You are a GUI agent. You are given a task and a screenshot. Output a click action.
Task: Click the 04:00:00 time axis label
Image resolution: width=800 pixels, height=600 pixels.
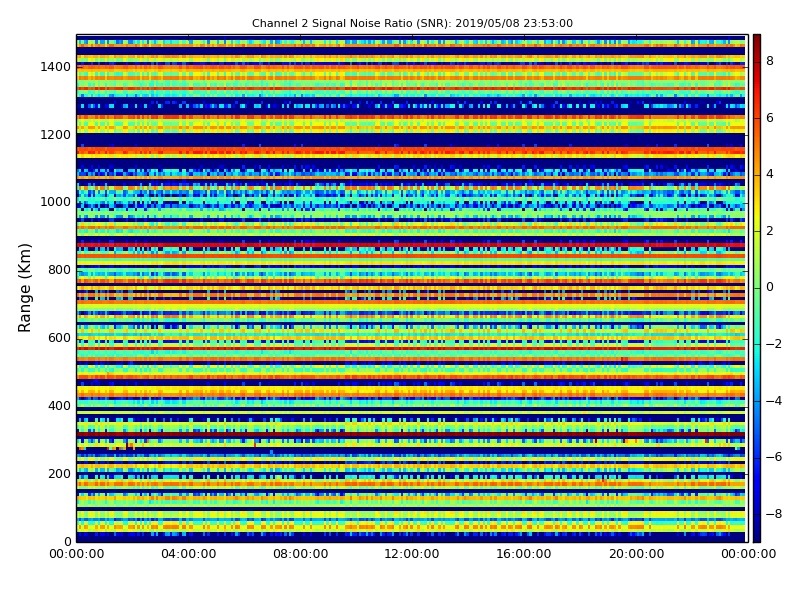click(189, 554)
